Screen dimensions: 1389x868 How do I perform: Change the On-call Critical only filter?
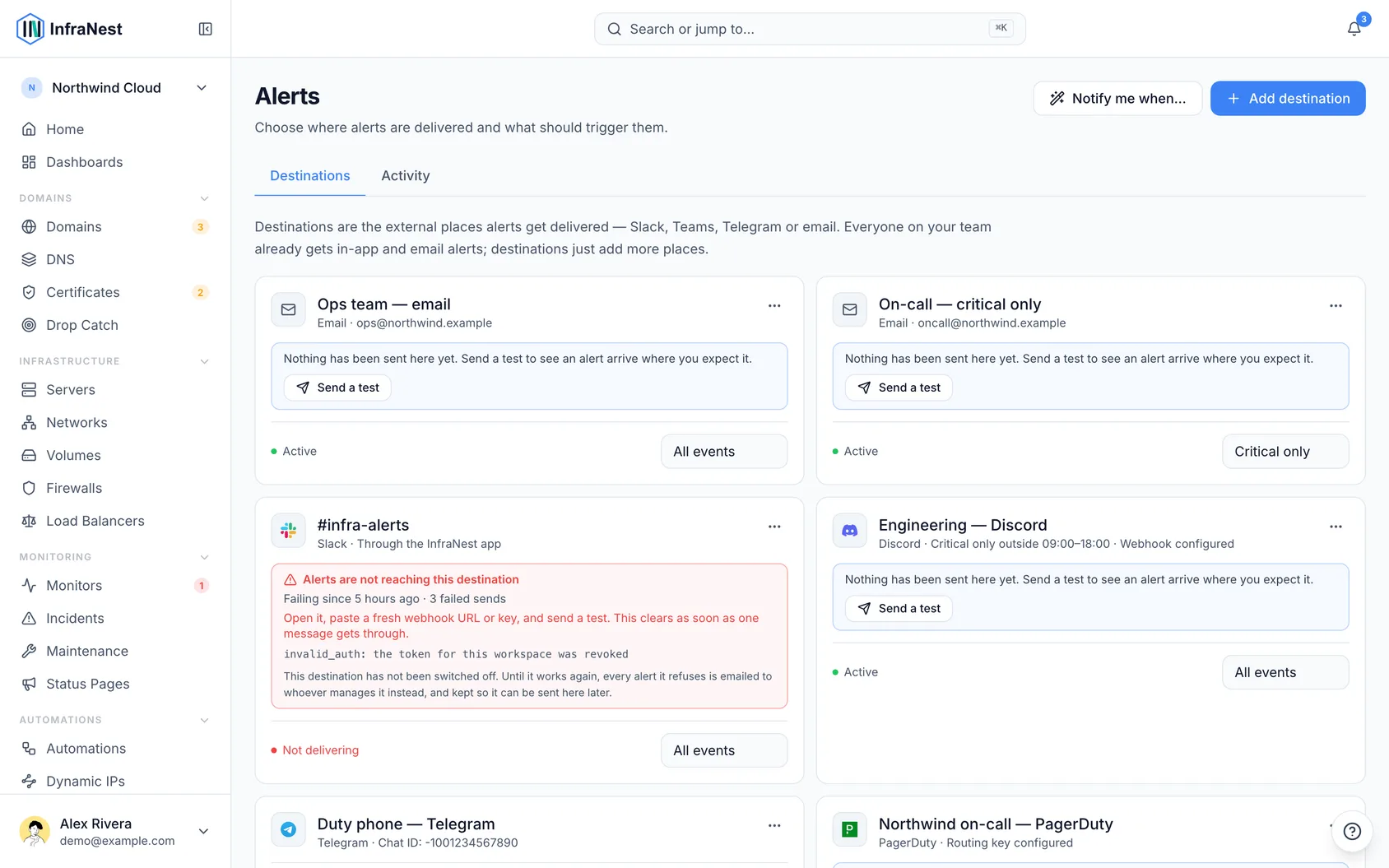pyautogui.click(x=1285, y=452)
